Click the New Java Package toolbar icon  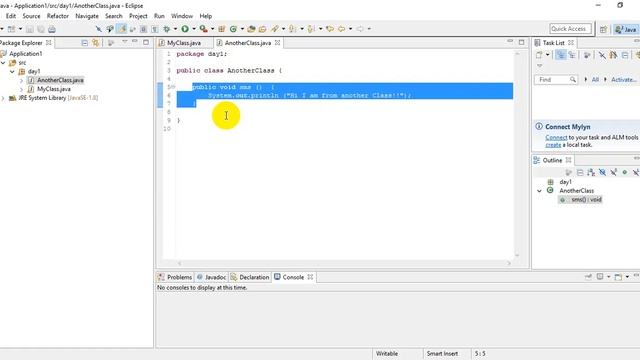[222, 29]
